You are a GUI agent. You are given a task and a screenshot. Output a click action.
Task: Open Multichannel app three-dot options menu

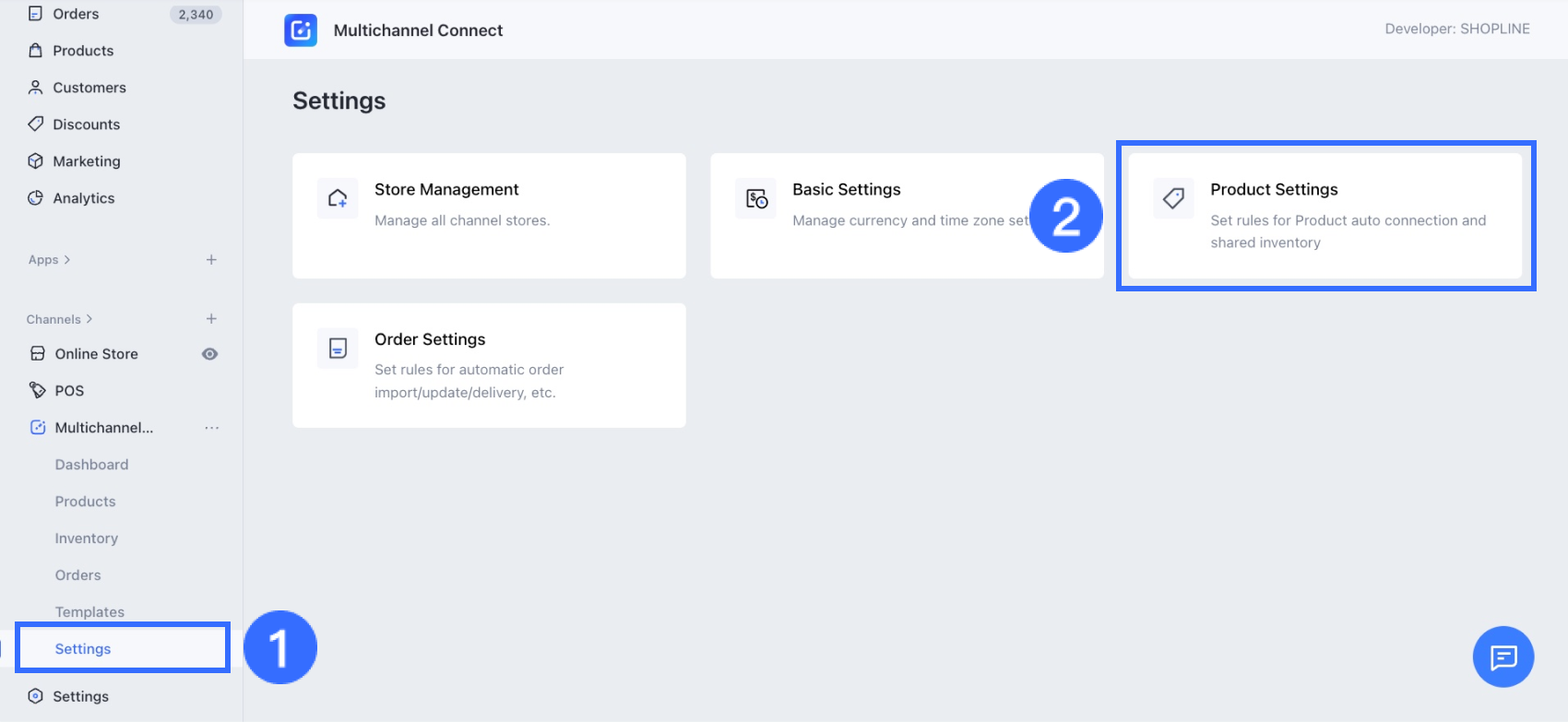[212, 428]
